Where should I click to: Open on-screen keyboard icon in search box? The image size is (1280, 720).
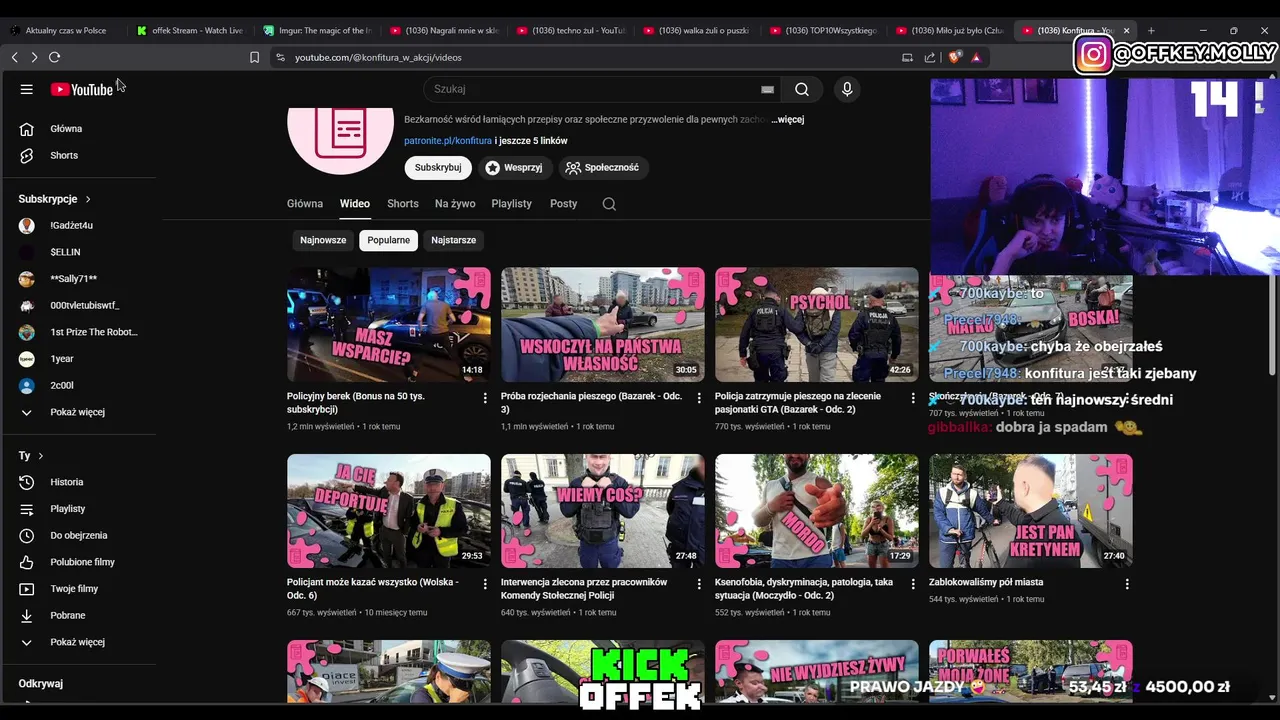tap(767, 89)
